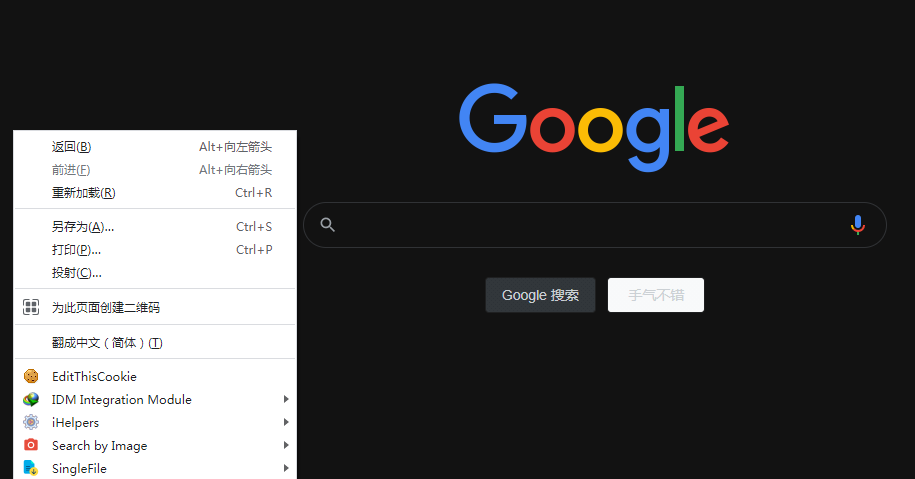Click the iHelpers gear icon

[31, 422]
